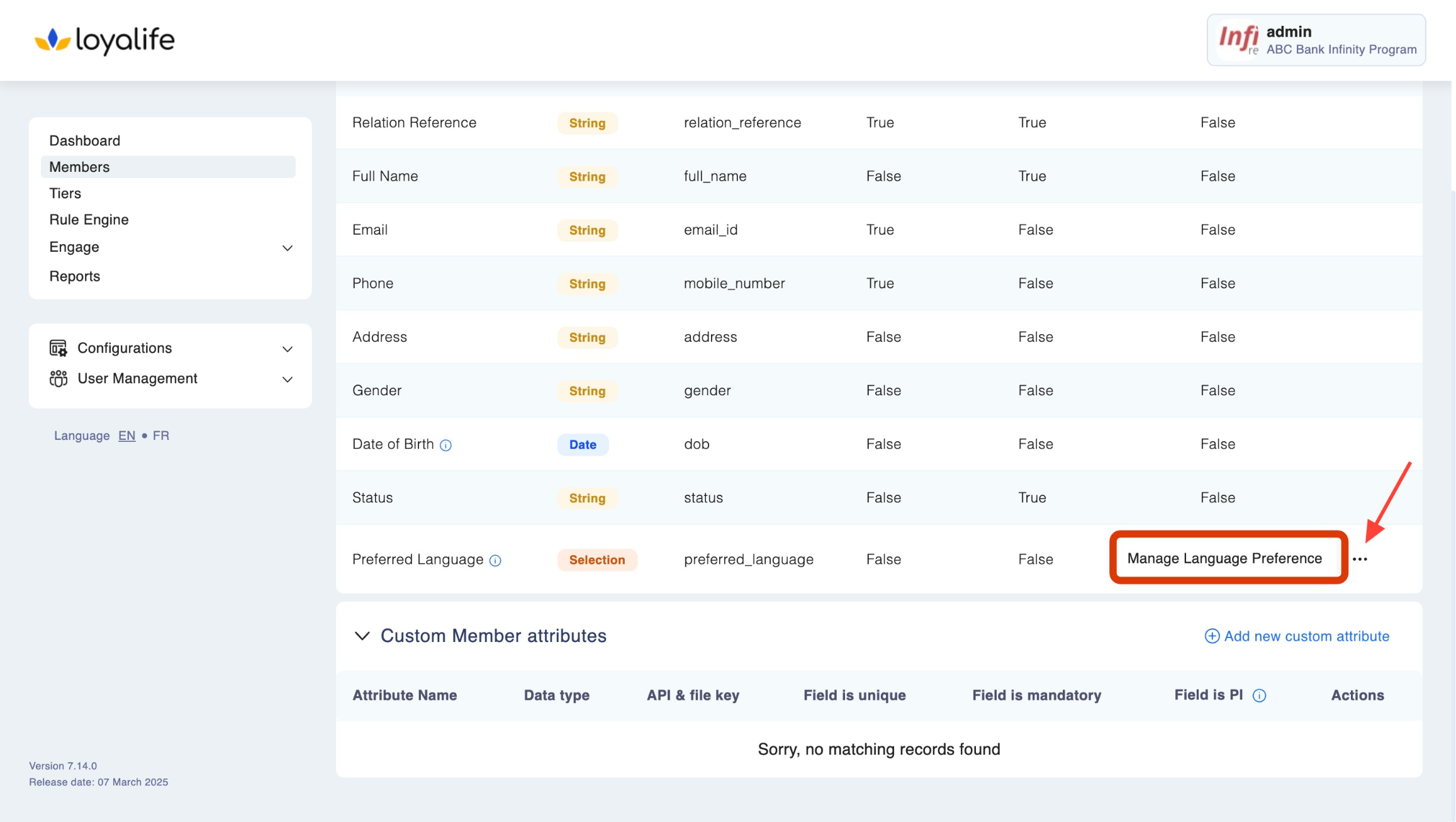Viewport: 1456px width, 822px height.
Task: Click the Field is PI info icon
Action: (x=1259, y=695)
